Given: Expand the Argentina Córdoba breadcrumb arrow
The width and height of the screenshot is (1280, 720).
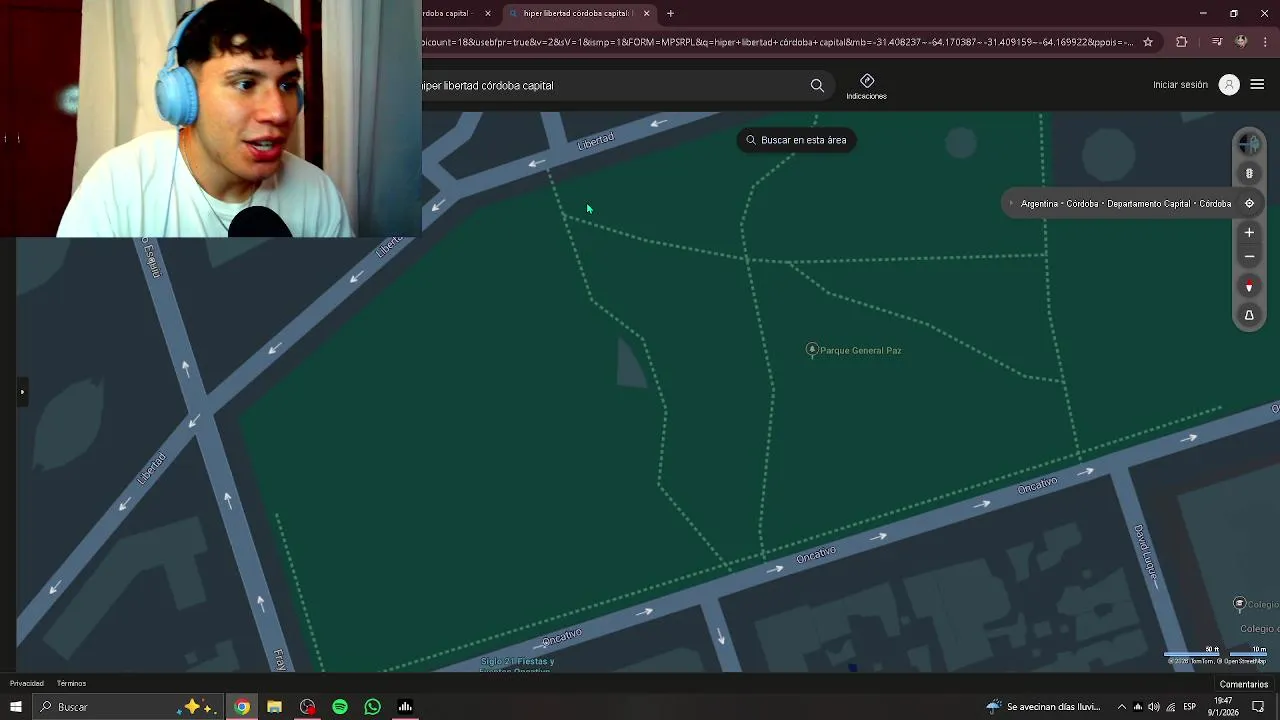Looking at the screenshot, I should point(1011,204).
